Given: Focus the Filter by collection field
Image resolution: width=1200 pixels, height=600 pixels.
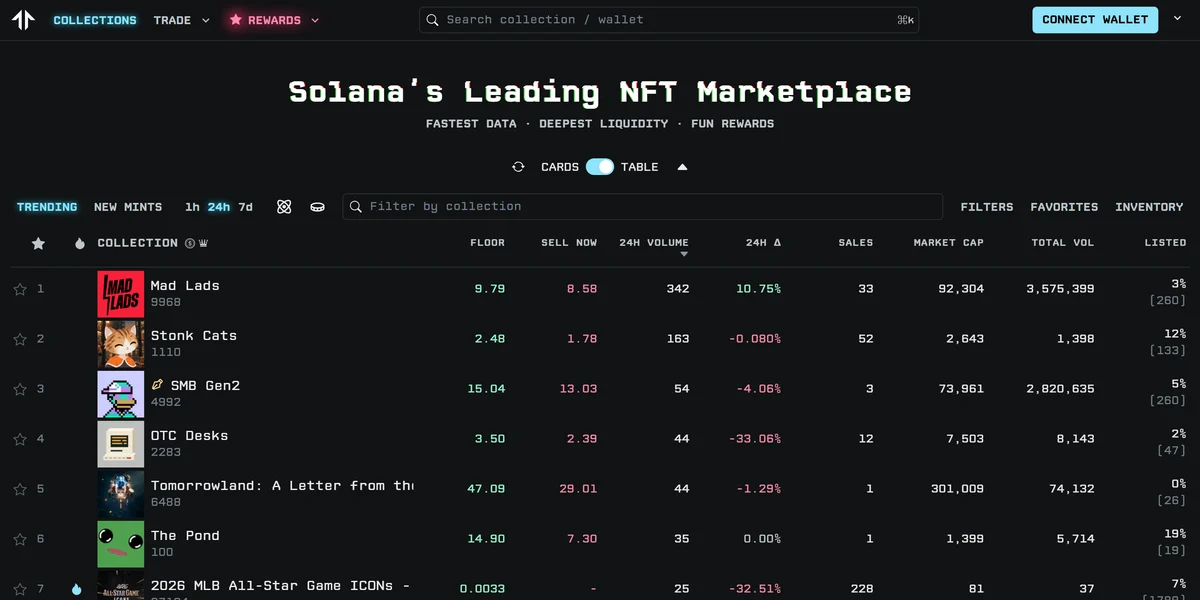Looking at the screenshot, I should pos(642,207).
